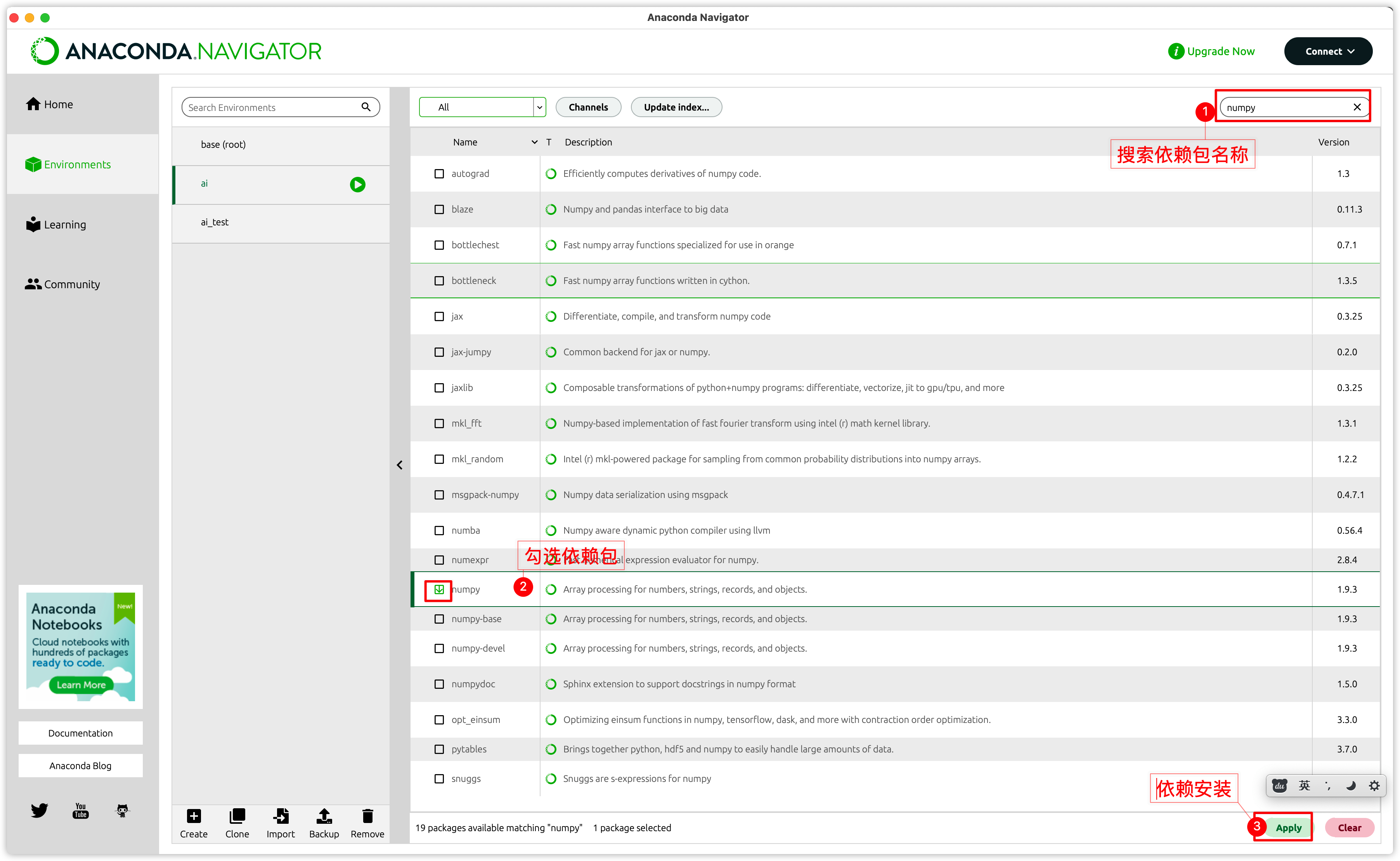Open the Twitter icon link
The height and width of the screenshot is (861, 1400).
[39, 810]
